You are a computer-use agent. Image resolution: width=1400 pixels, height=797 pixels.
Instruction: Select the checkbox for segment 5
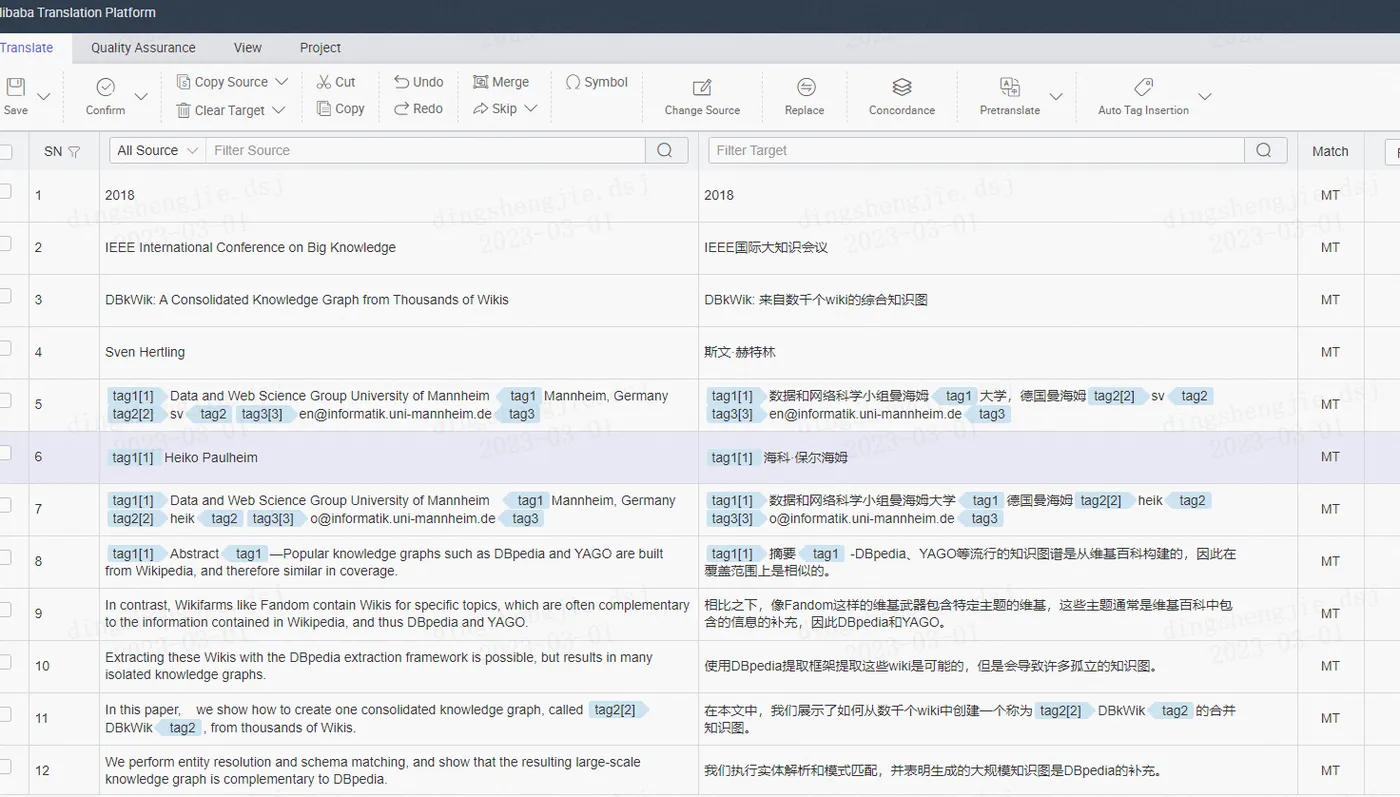click(x=6, y=401)
